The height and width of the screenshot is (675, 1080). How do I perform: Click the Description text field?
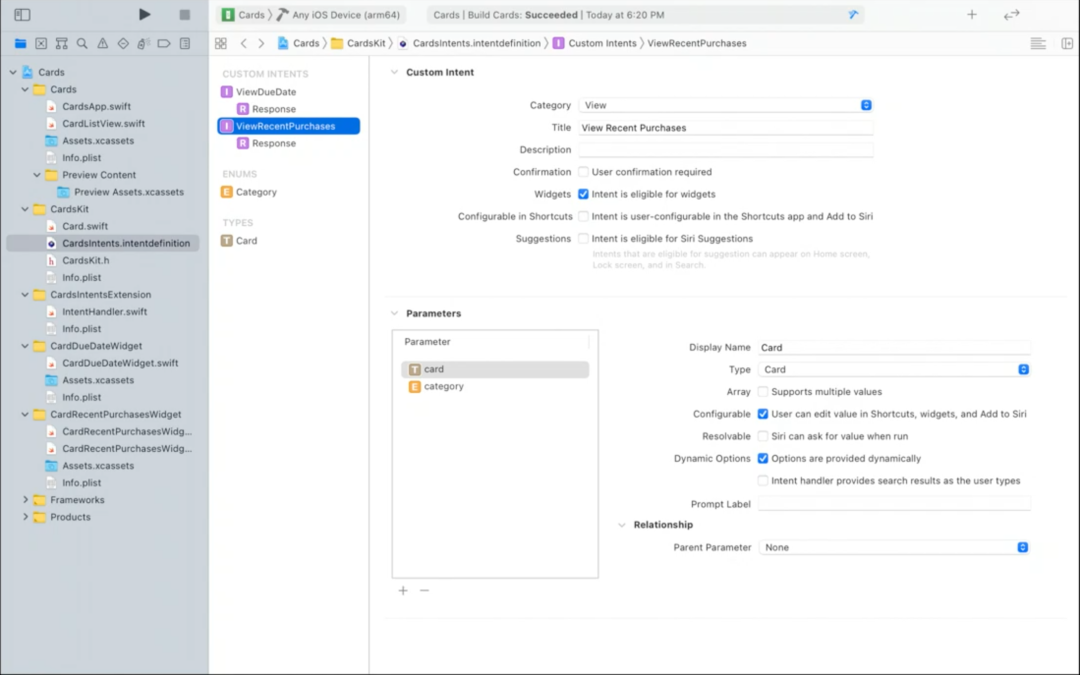click(726, 150)
